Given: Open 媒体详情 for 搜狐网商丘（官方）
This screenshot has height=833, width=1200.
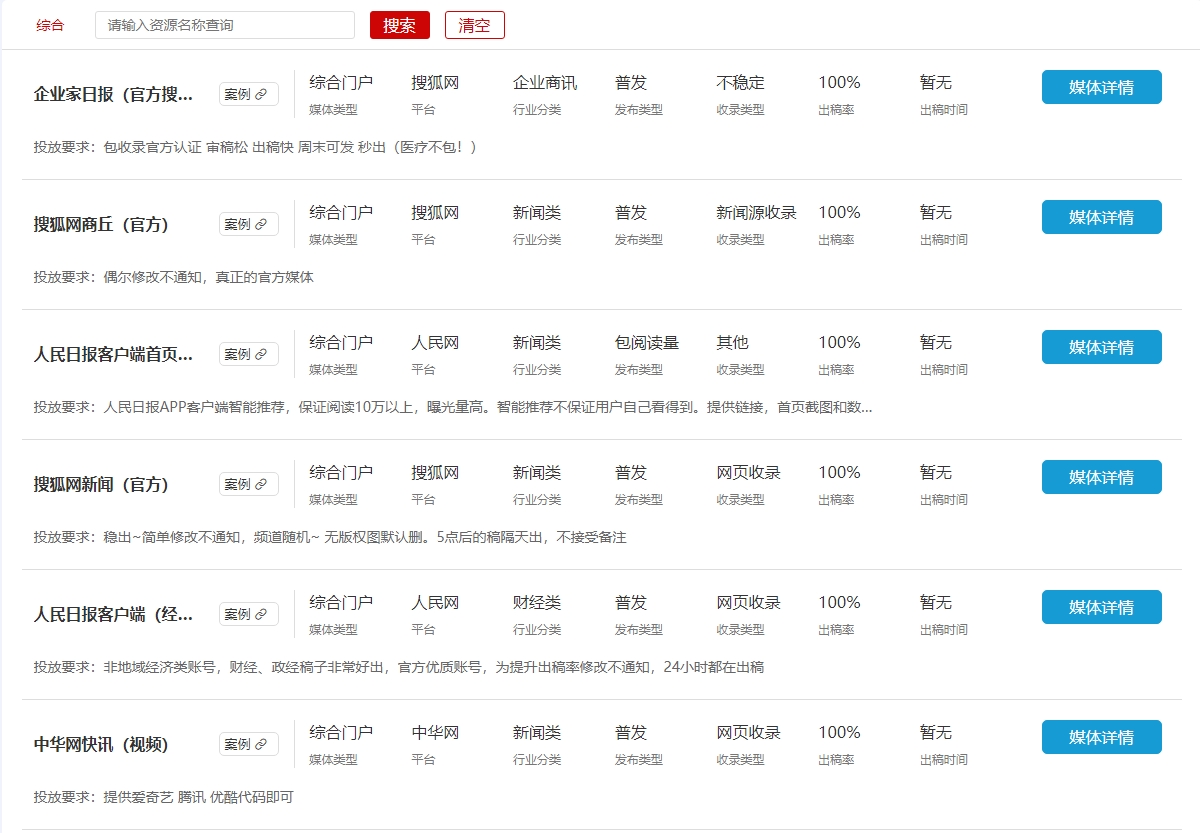Looking at the screenshot, I should point(1101,217).
